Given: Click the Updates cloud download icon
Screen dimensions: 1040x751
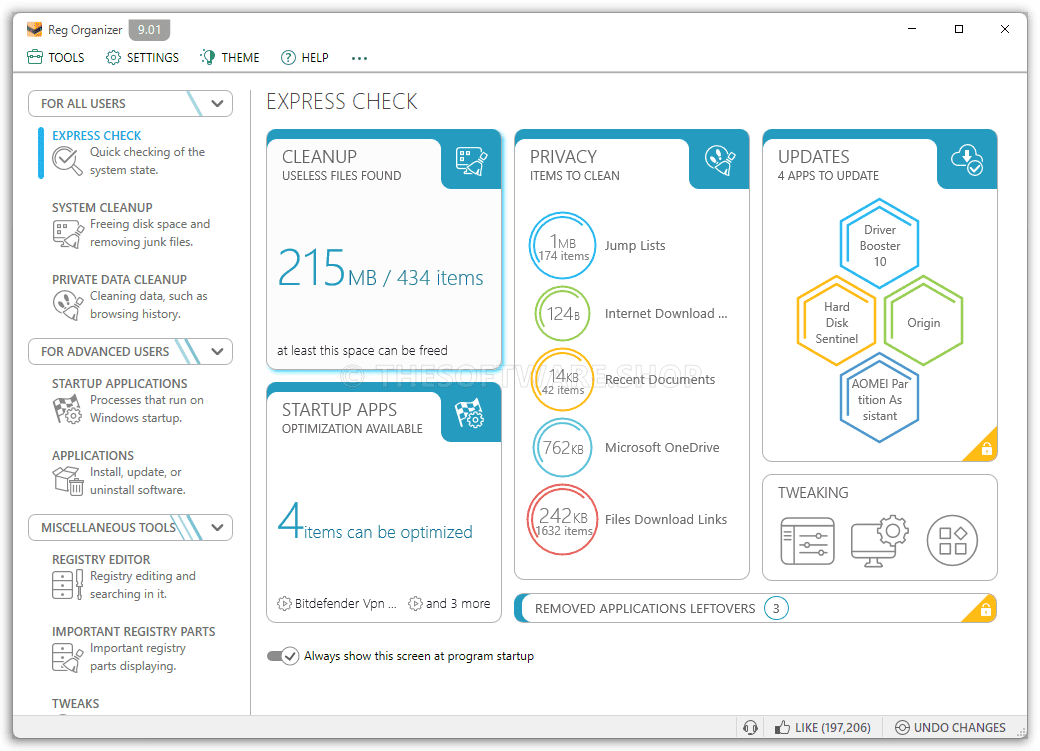Looking at the screenshot, I should click(x=967, y=160).
